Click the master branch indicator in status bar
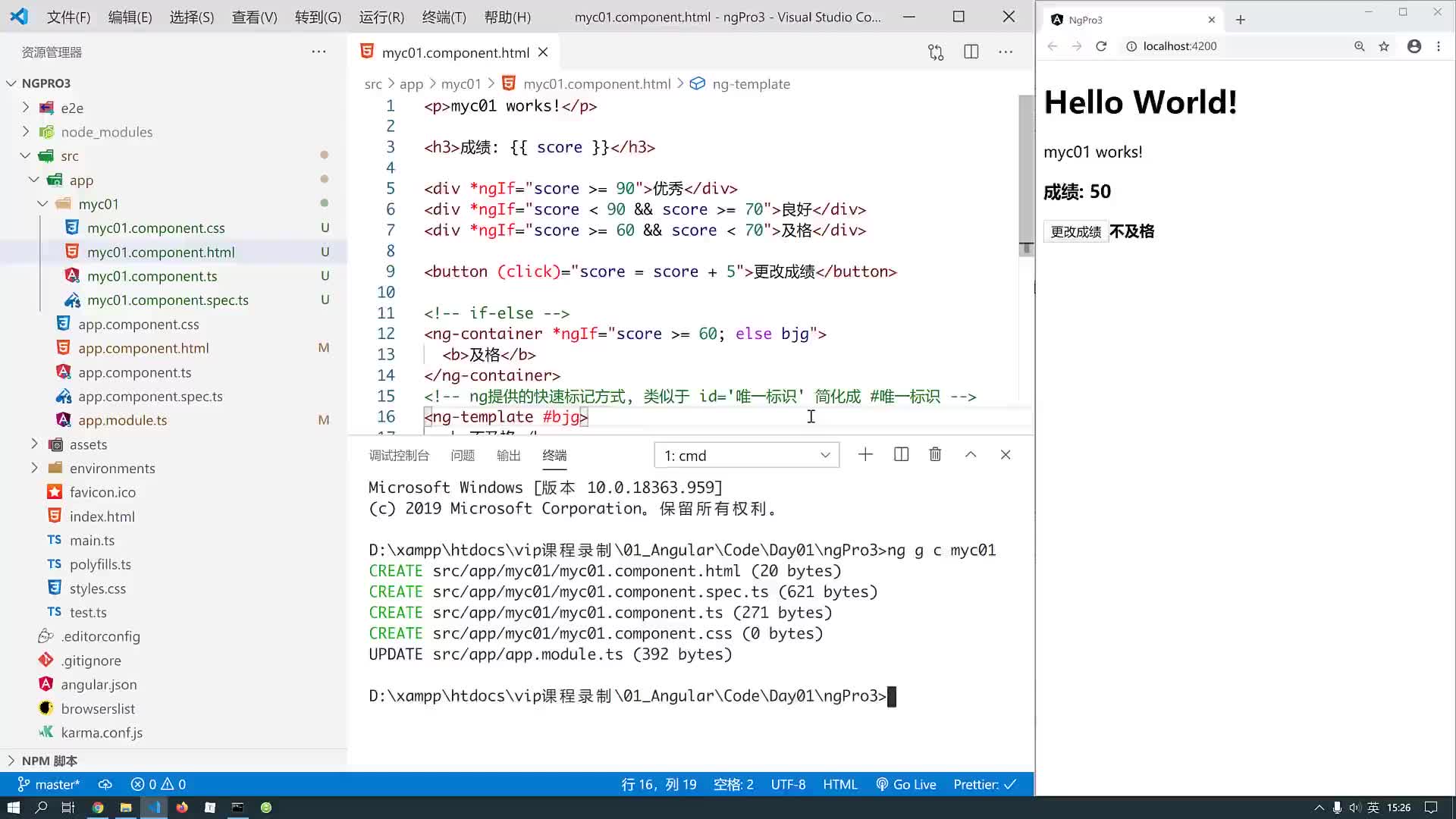The width and height of the screenshot is (1456, 819). point(49,784)
